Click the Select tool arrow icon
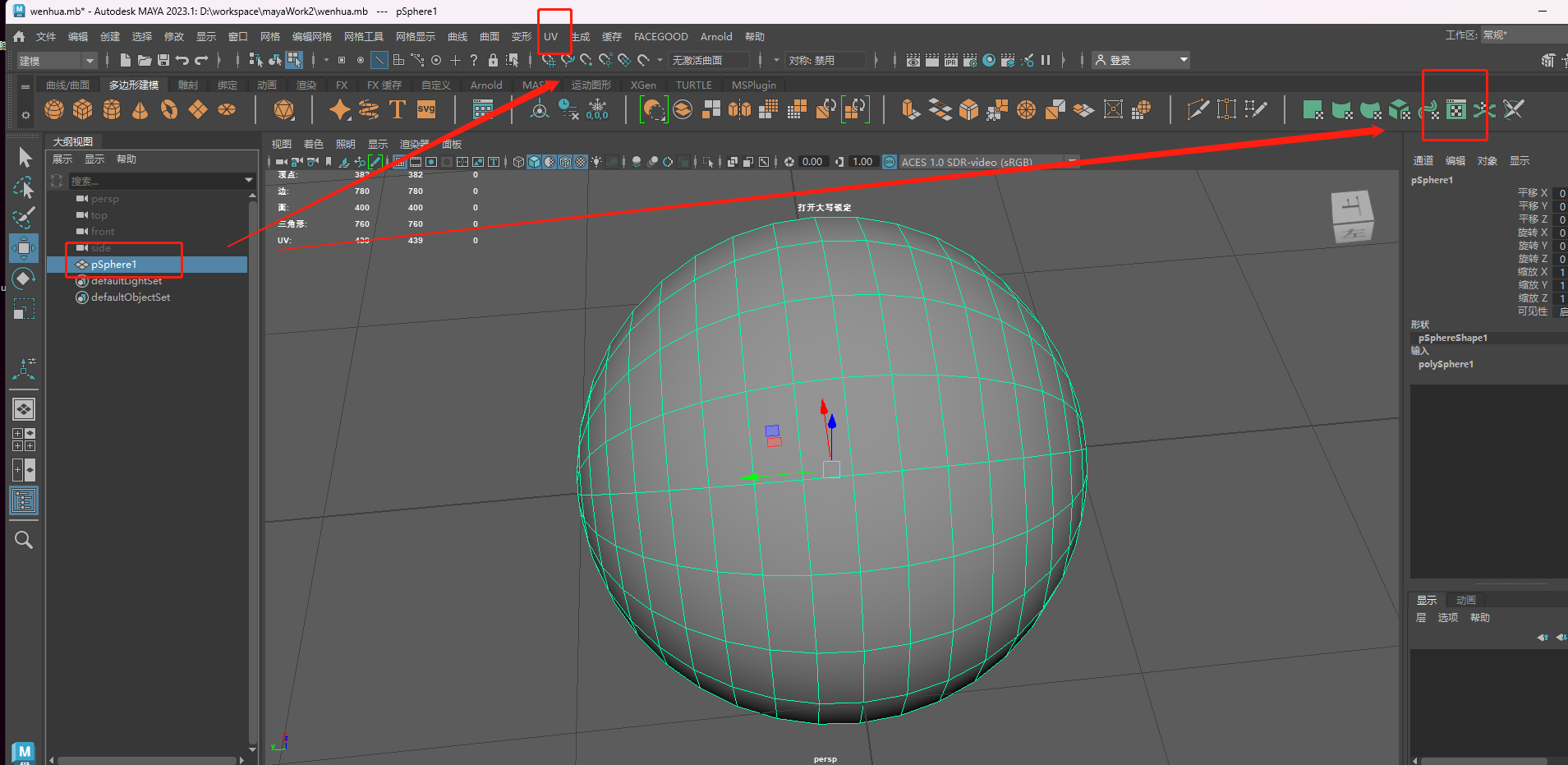The image size is (1568, 765). (24, 157)
